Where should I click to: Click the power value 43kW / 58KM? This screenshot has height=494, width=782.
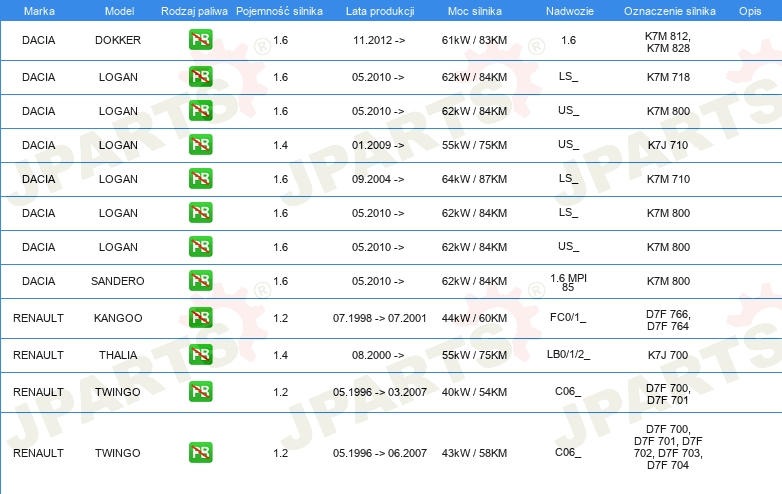click(474, 453)
